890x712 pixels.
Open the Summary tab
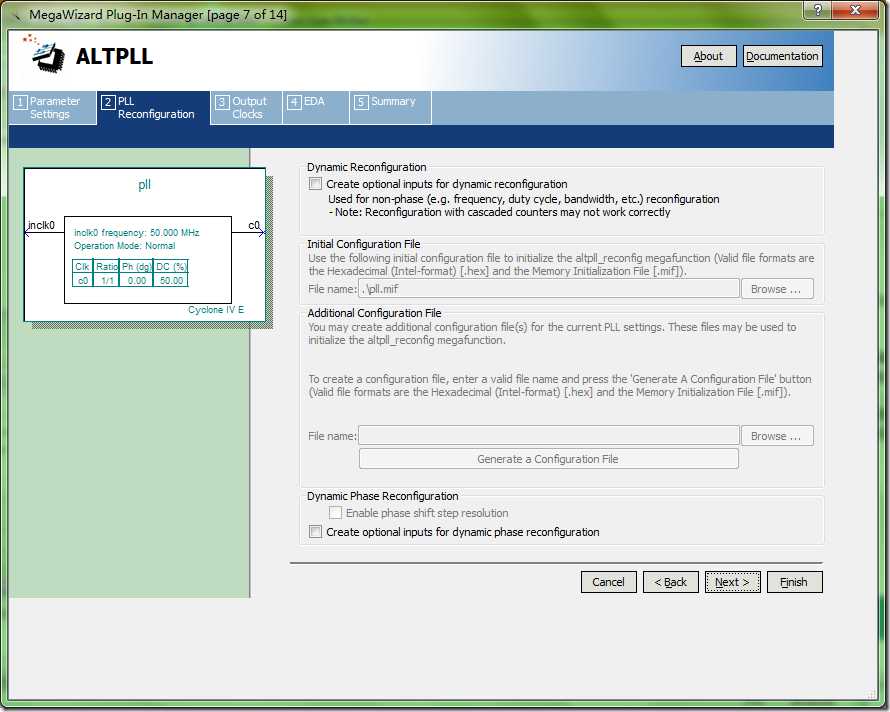click(391, 107)
